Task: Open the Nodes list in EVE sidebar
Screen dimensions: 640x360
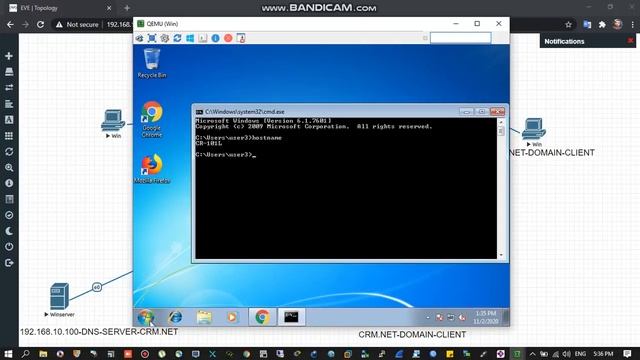Action: [9, 72]
